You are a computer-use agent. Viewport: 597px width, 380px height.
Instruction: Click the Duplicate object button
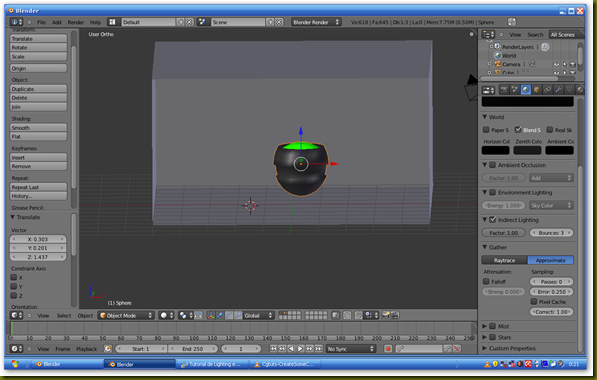(38, 89)
